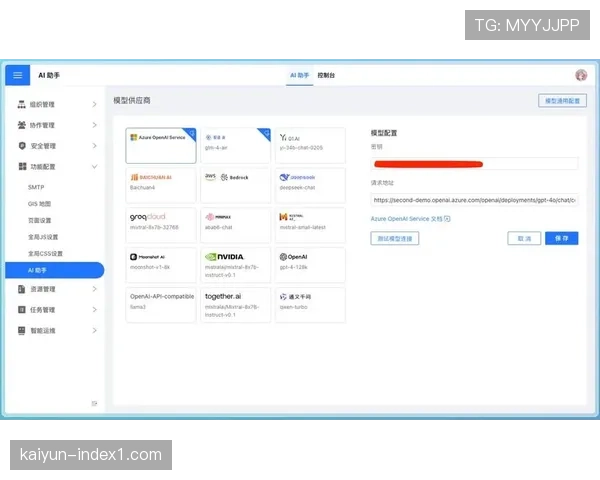
Task: Open the user avatar menu
Action: click(x=581, y=75)
